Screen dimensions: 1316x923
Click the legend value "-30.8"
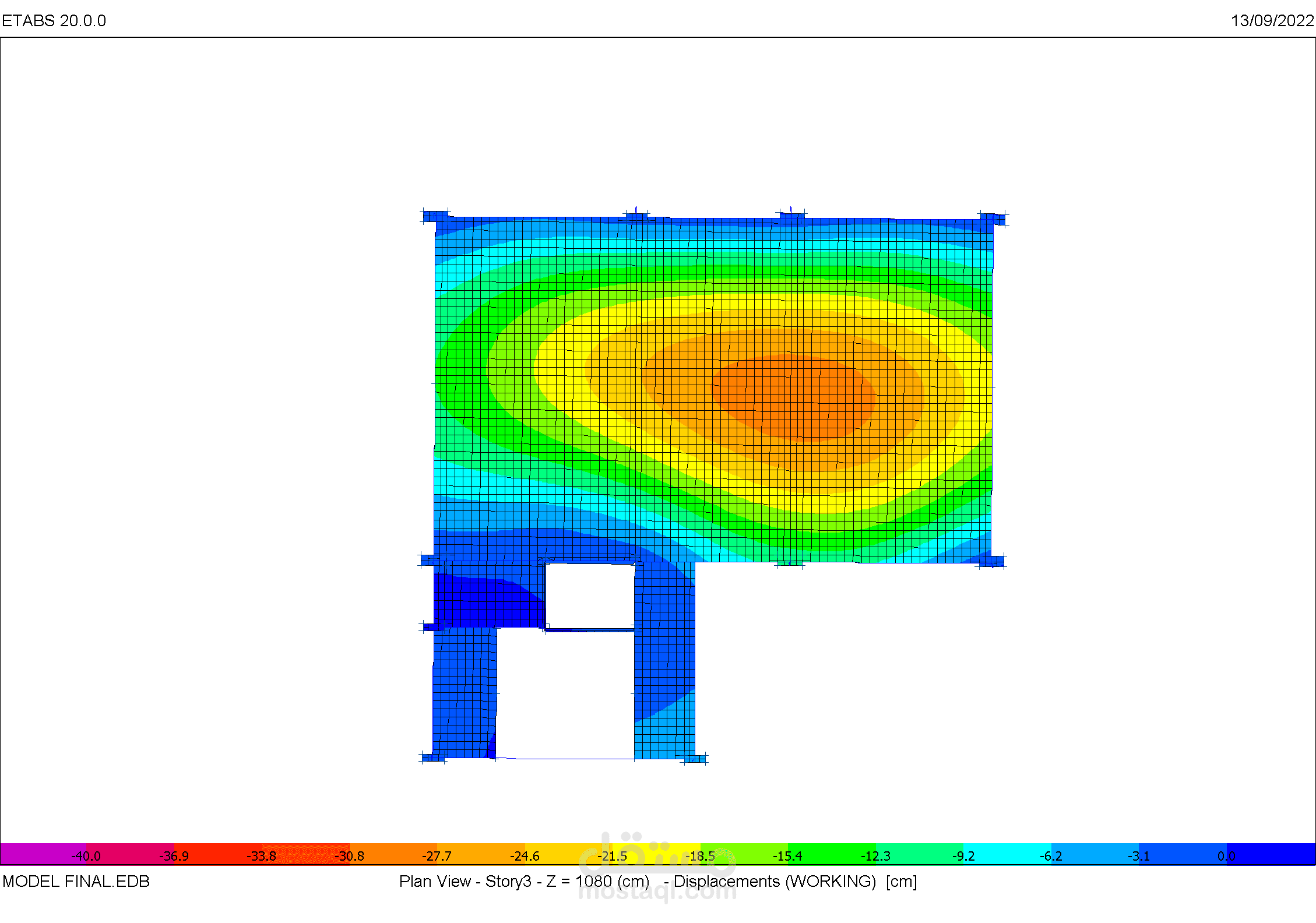349,856
